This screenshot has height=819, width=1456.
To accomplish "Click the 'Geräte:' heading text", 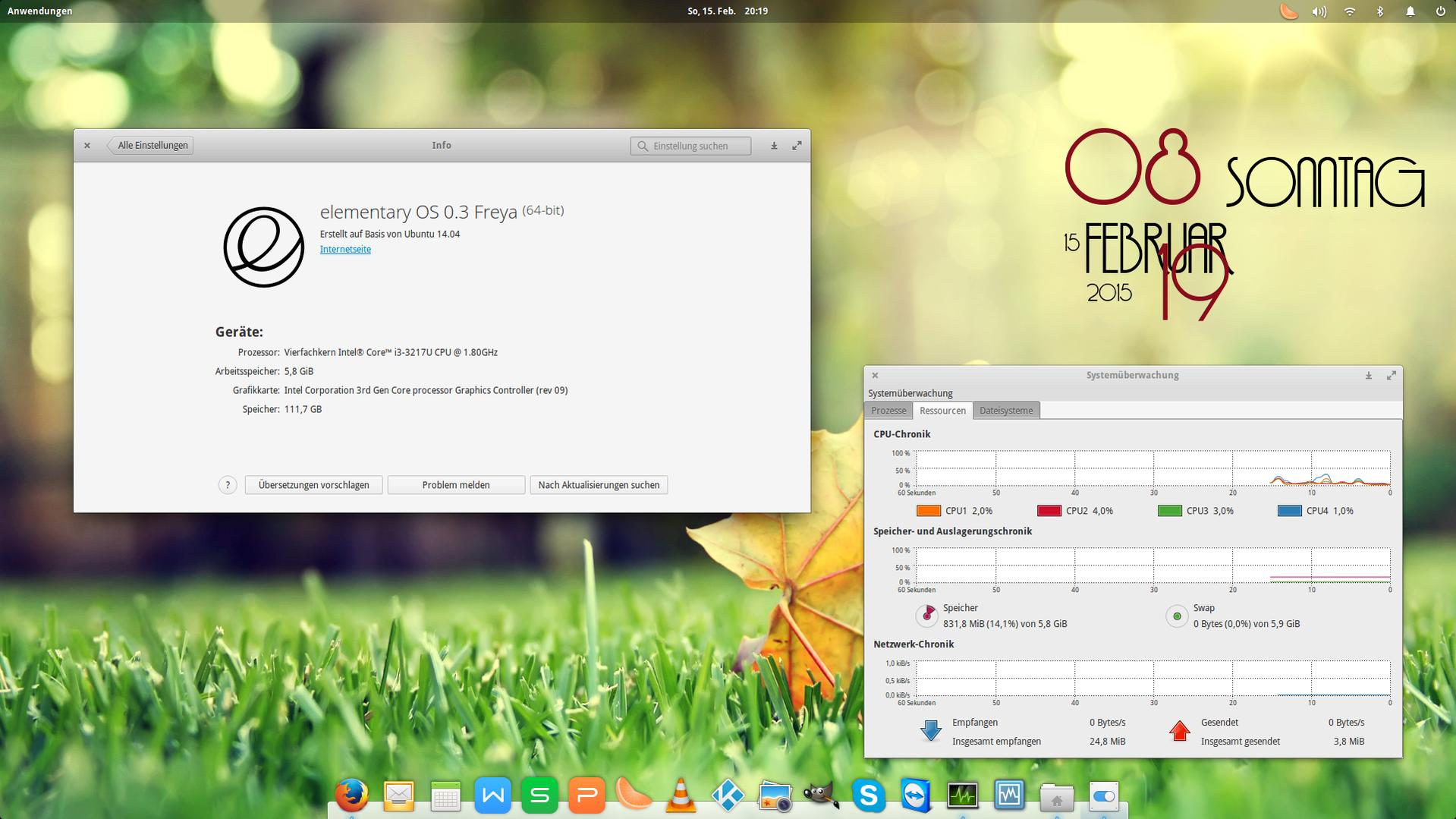I will tap(239, 332).
